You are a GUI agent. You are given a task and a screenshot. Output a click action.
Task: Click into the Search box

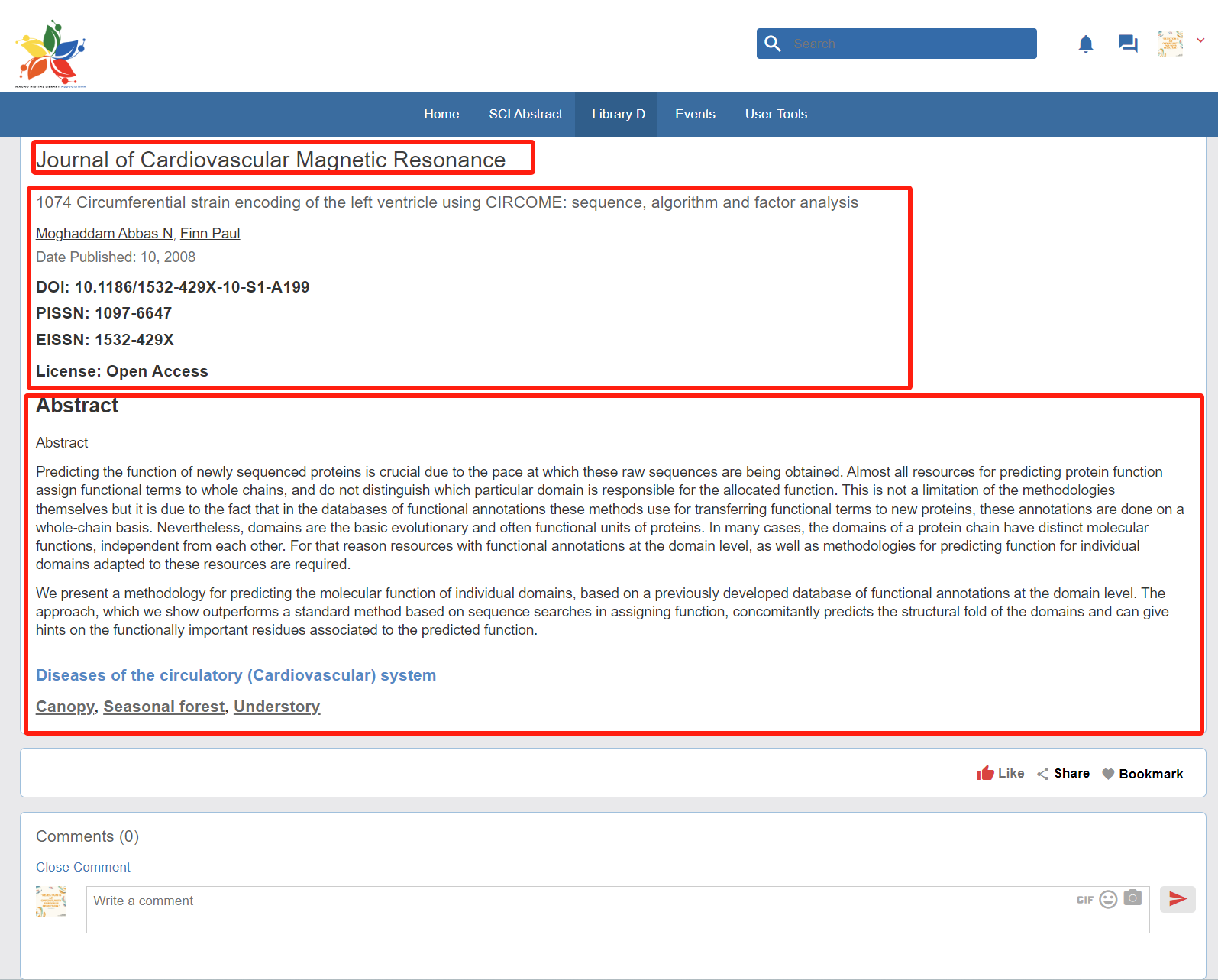[909, 44]
